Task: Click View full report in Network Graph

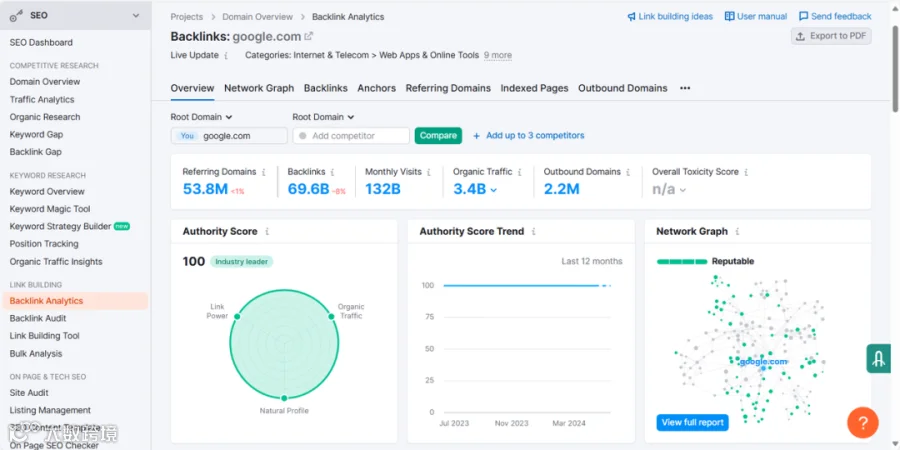Action: tap(692, 422)
